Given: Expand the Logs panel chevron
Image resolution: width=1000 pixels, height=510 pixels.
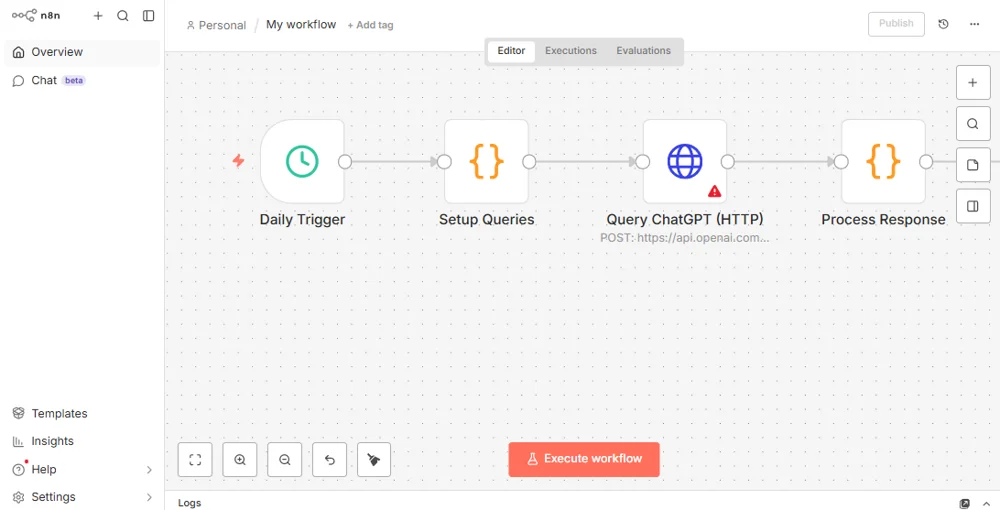Looking at the screenshot, I should [x=987, y=503].
